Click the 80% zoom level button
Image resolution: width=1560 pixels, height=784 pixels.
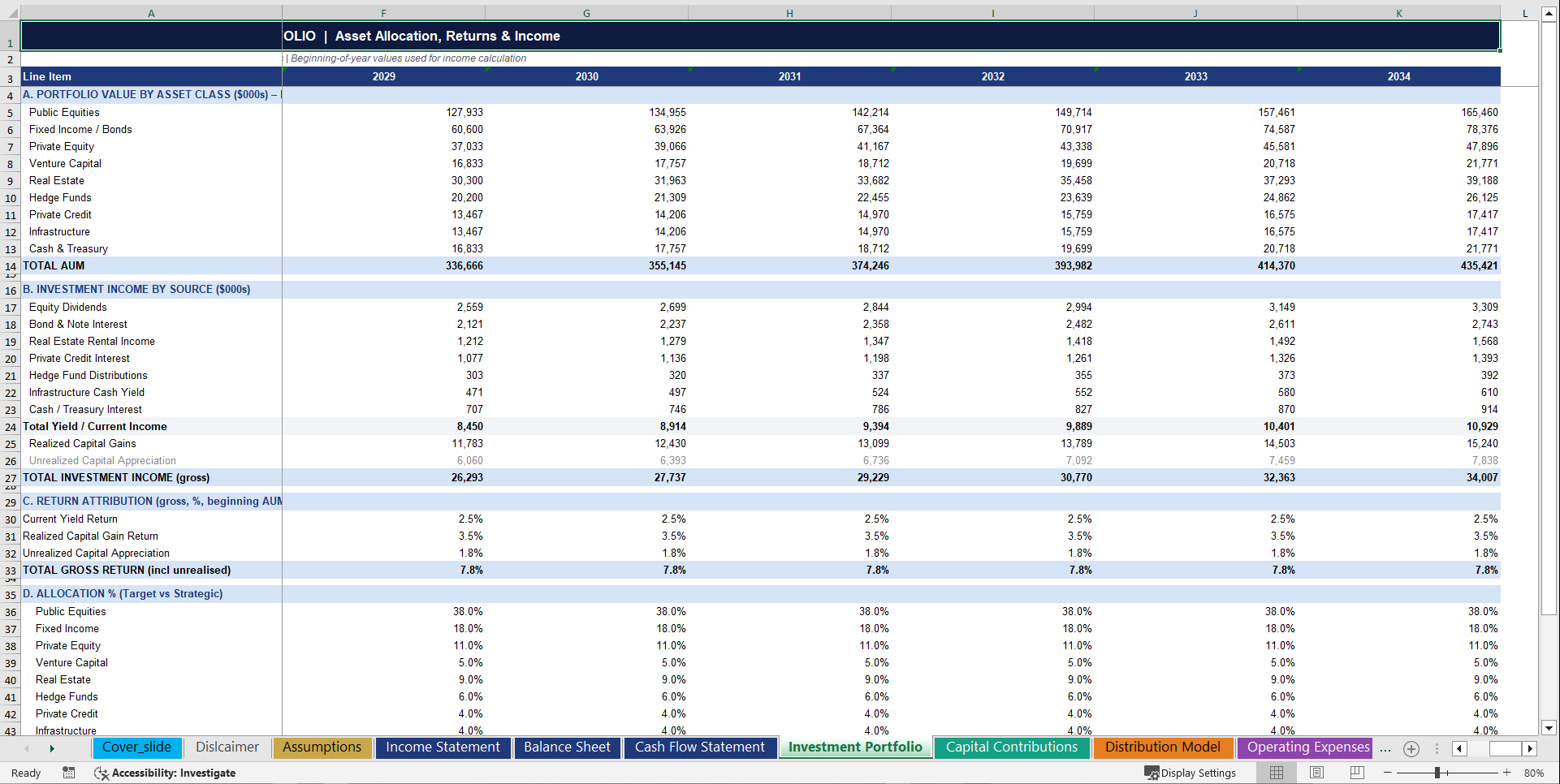tap(1533, 773)
